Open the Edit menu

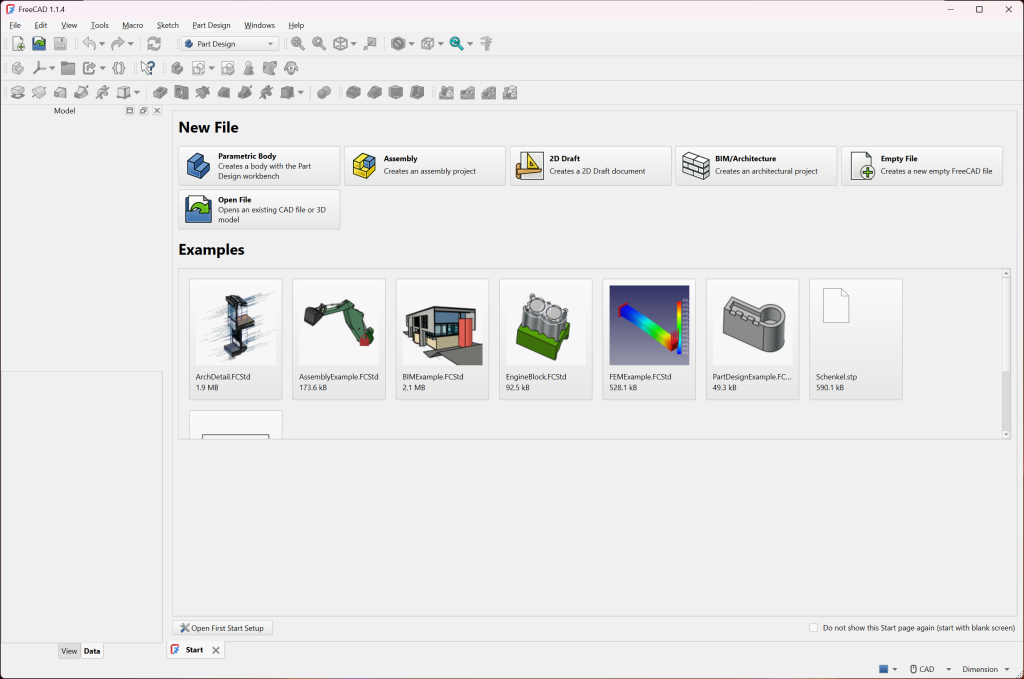[x=40, y=25]
